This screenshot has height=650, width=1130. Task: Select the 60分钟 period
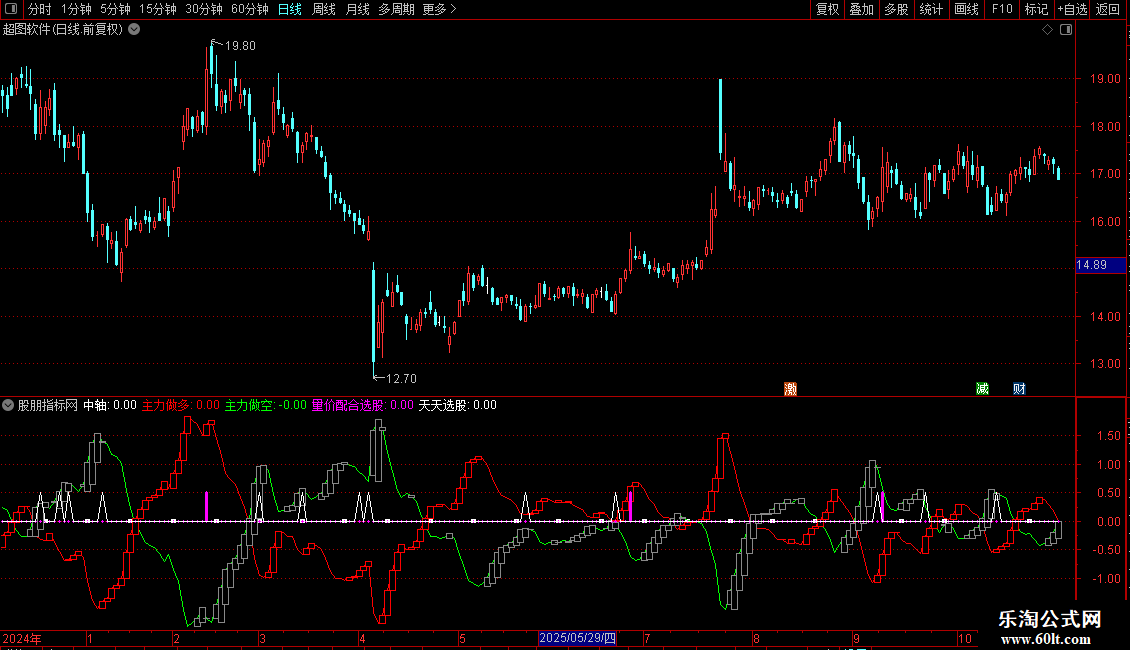(250, 9)
